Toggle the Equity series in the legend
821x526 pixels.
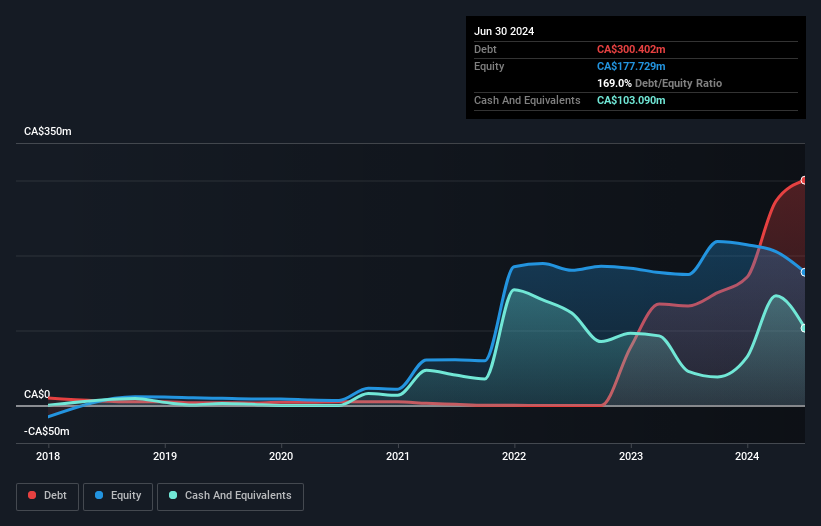118,496
